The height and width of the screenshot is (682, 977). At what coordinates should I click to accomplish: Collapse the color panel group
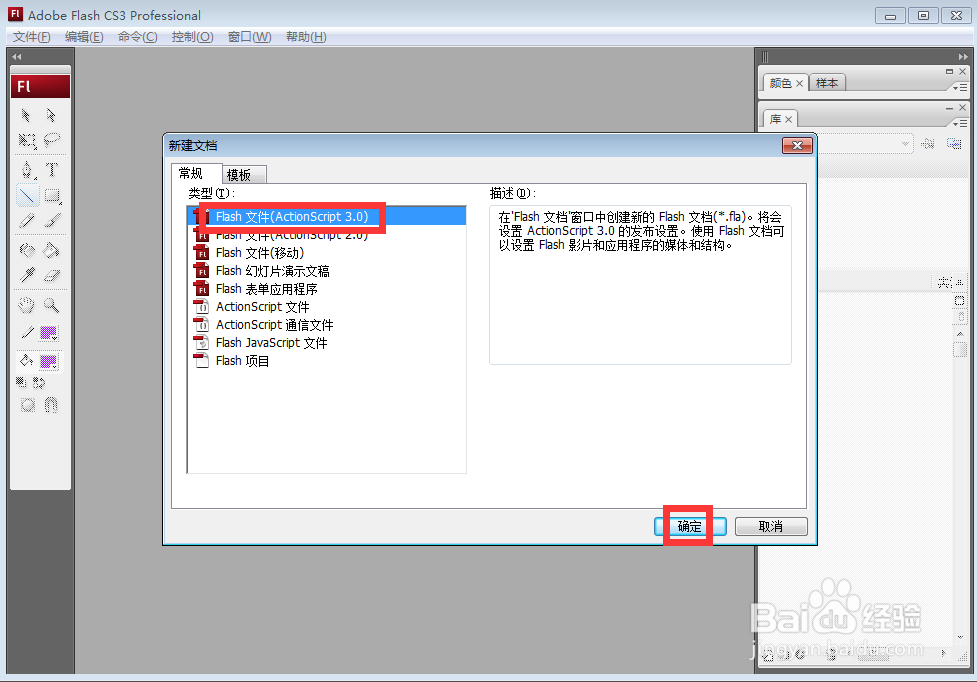coord(950,72)
